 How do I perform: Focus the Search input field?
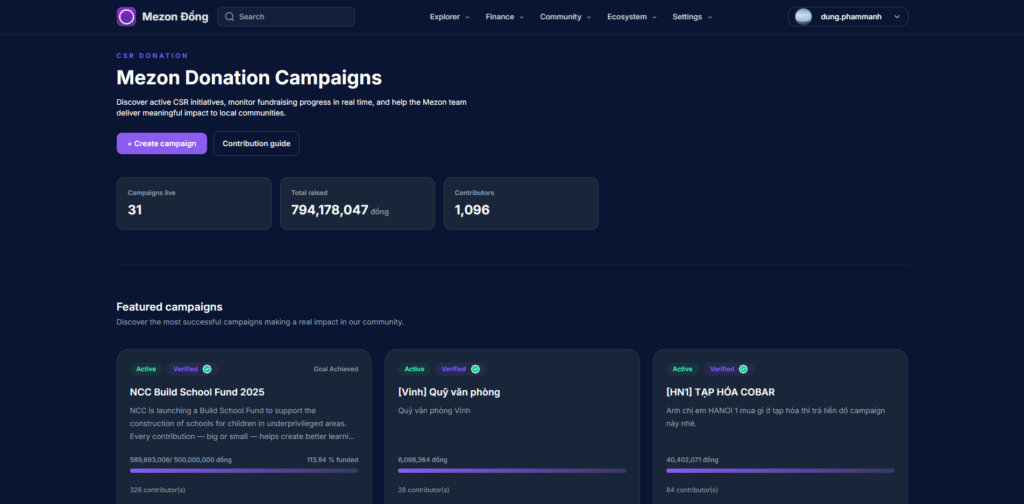[294, 17]
